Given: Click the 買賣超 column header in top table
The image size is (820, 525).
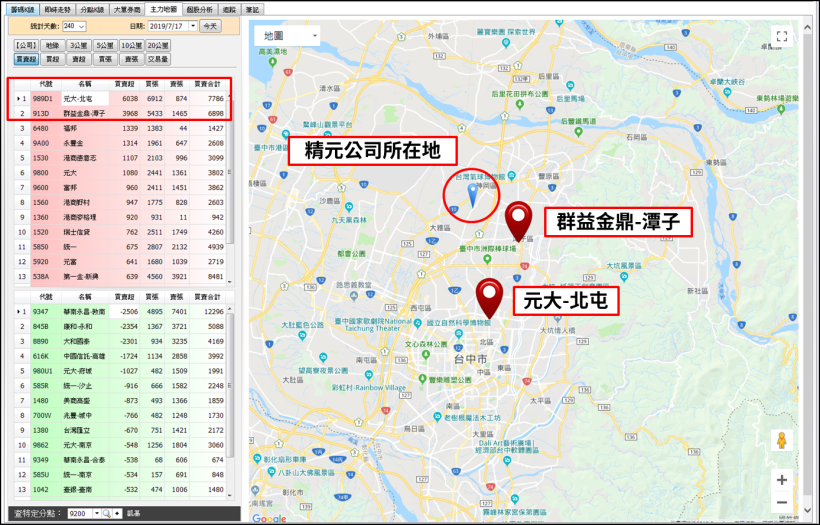Looking at the screenshot, I should pyautogui.click(x=124, y=84).
